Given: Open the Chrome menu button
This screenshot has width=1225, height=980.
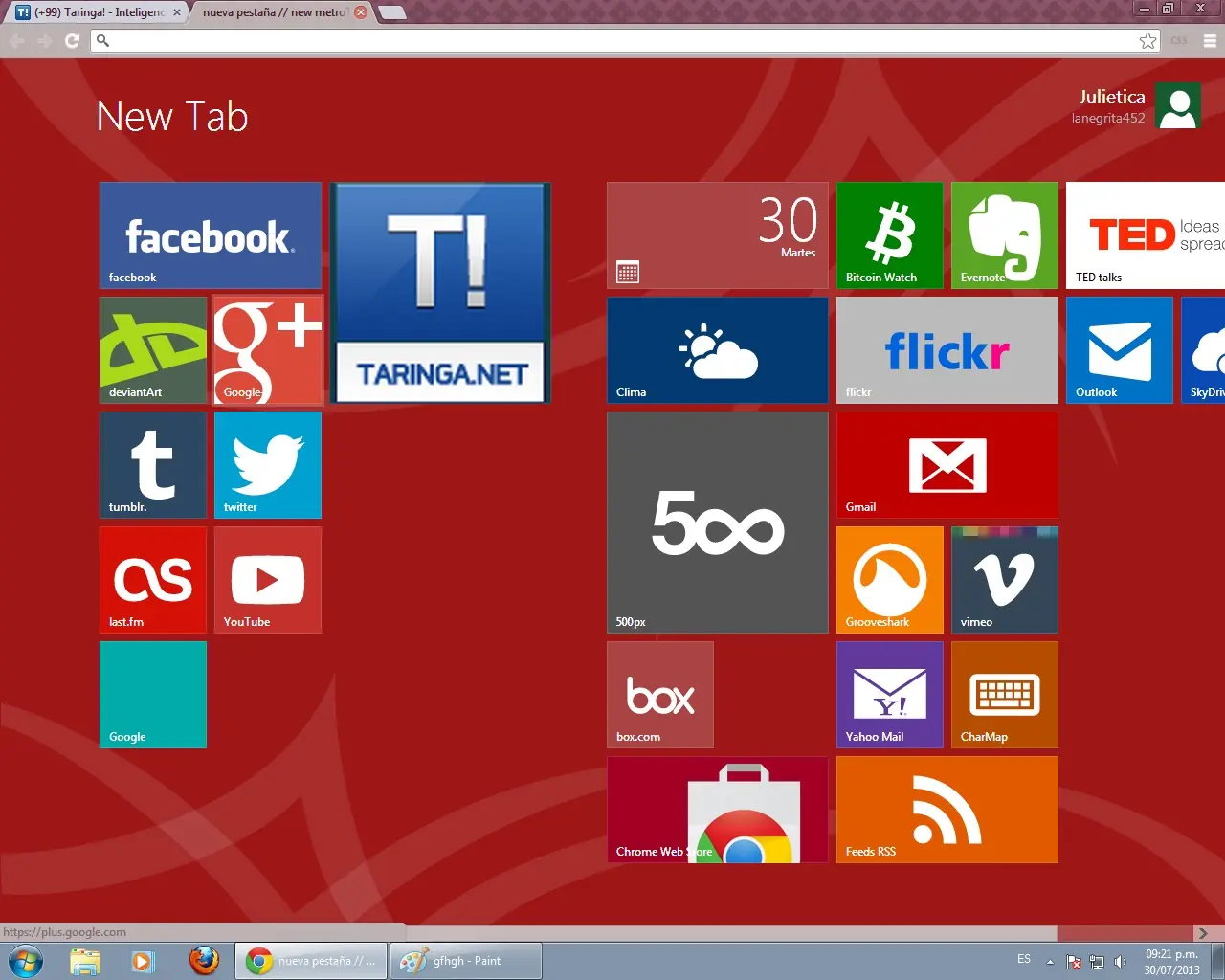Looking at the screenshot, I should click(1210, 40).
